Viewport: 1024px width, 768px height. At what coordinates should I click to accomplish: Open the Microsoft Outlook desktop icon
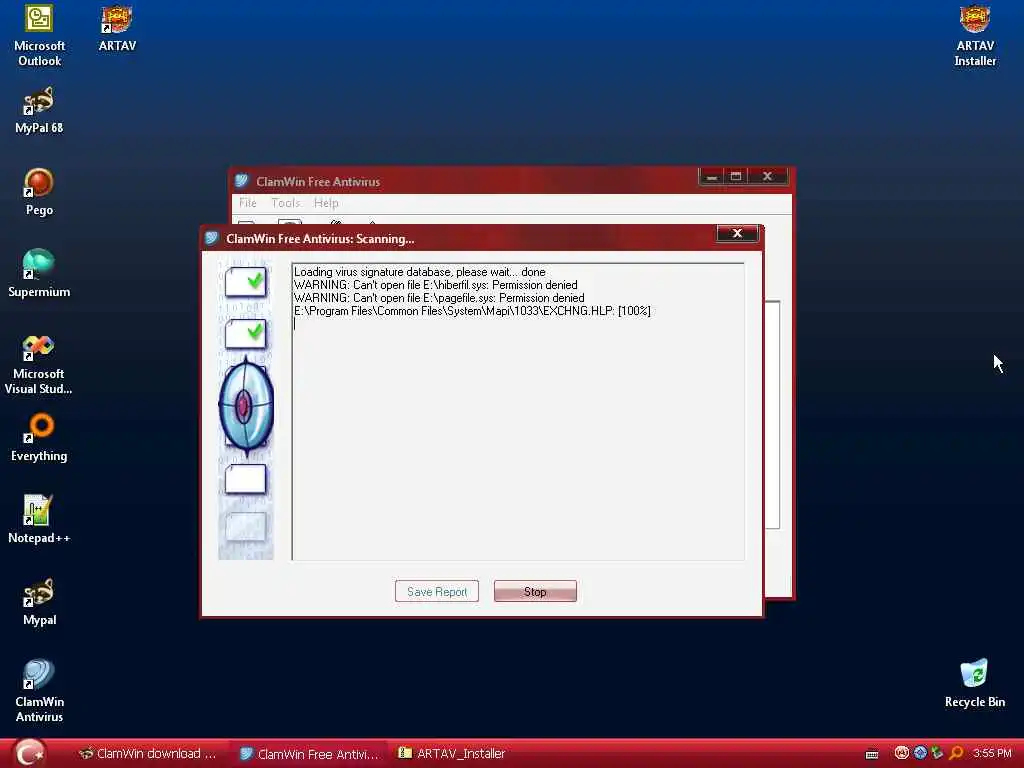(39, 34)
